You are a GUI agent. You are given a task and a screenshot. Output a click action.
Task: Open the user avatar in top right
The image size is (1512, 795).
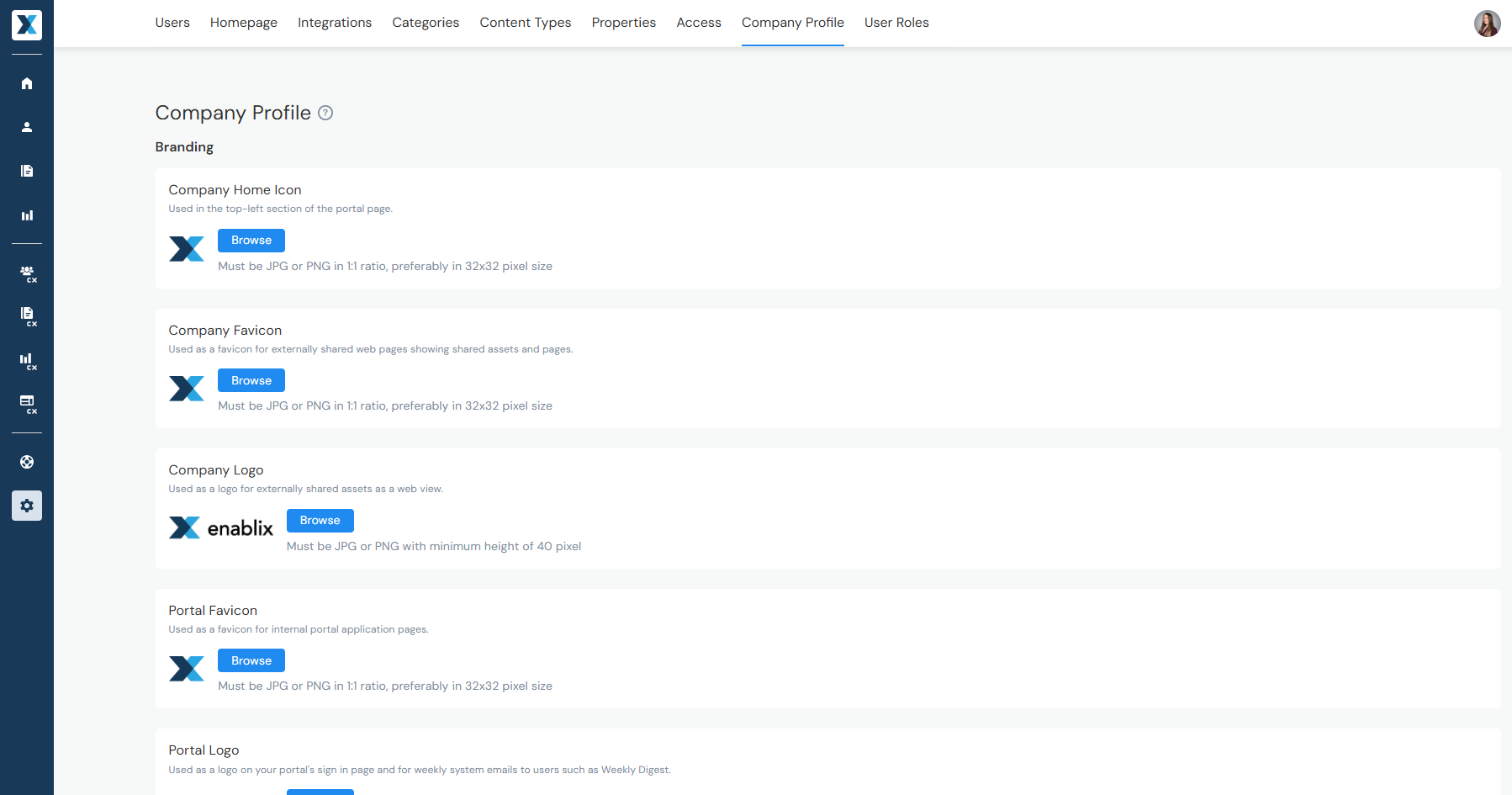pos(1487,24)
